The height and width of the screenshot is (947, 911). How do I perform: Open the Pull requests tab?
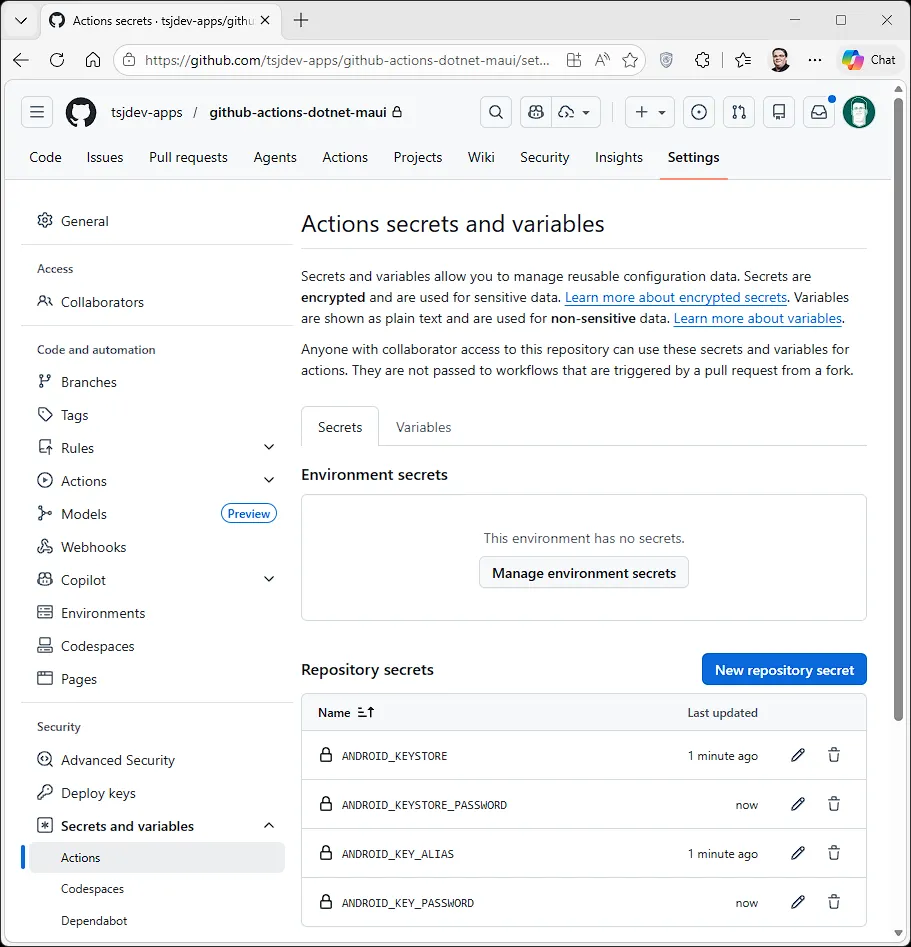(x=188, y=157)
